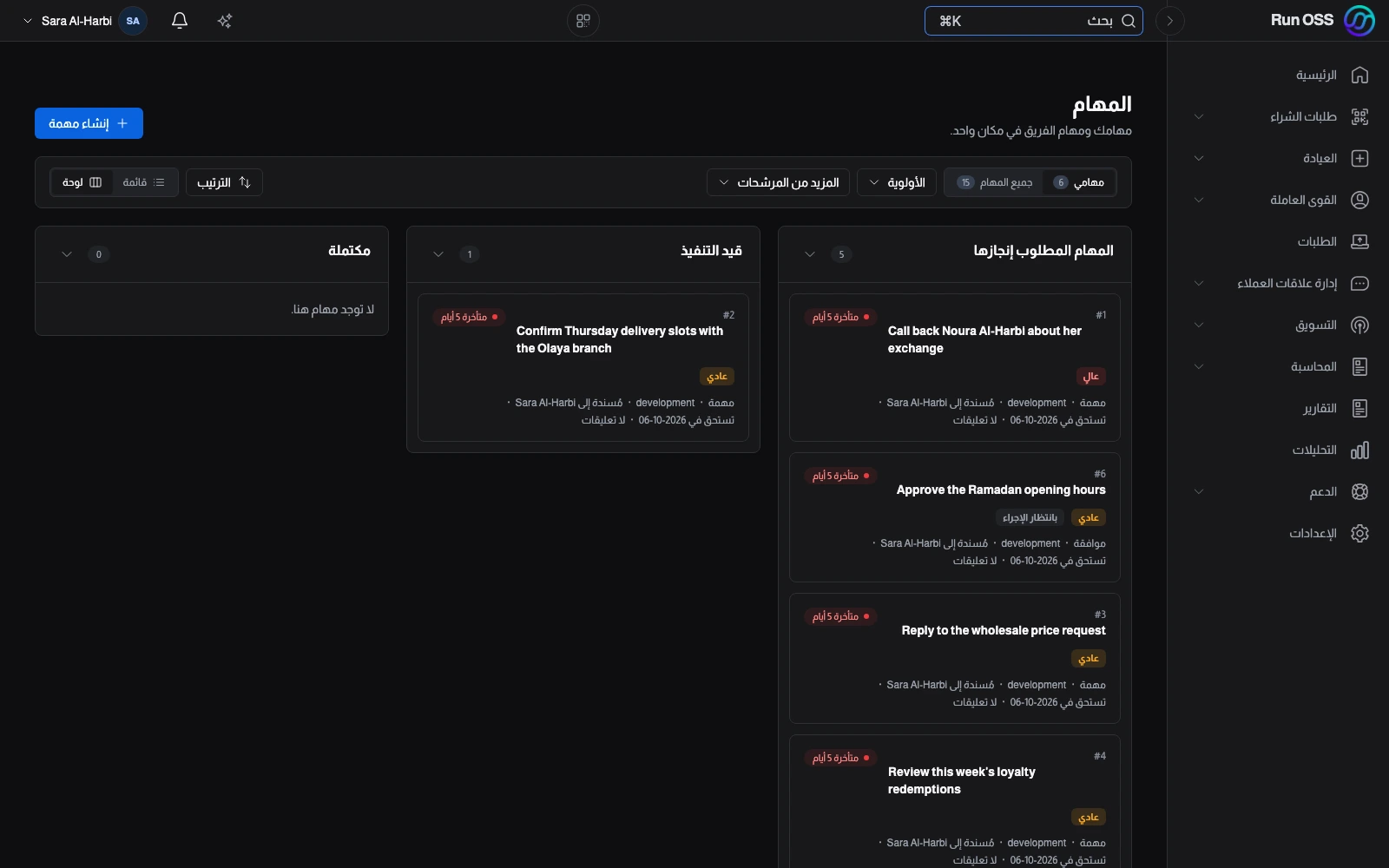Click the AI sparkles icon
The height and width of the screenshot is (868, 1389).
225,21
